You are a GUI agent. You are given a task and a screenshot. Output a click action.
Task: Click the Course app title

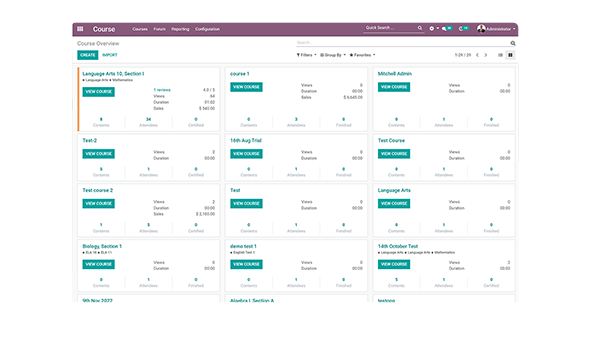pos(104,29)
